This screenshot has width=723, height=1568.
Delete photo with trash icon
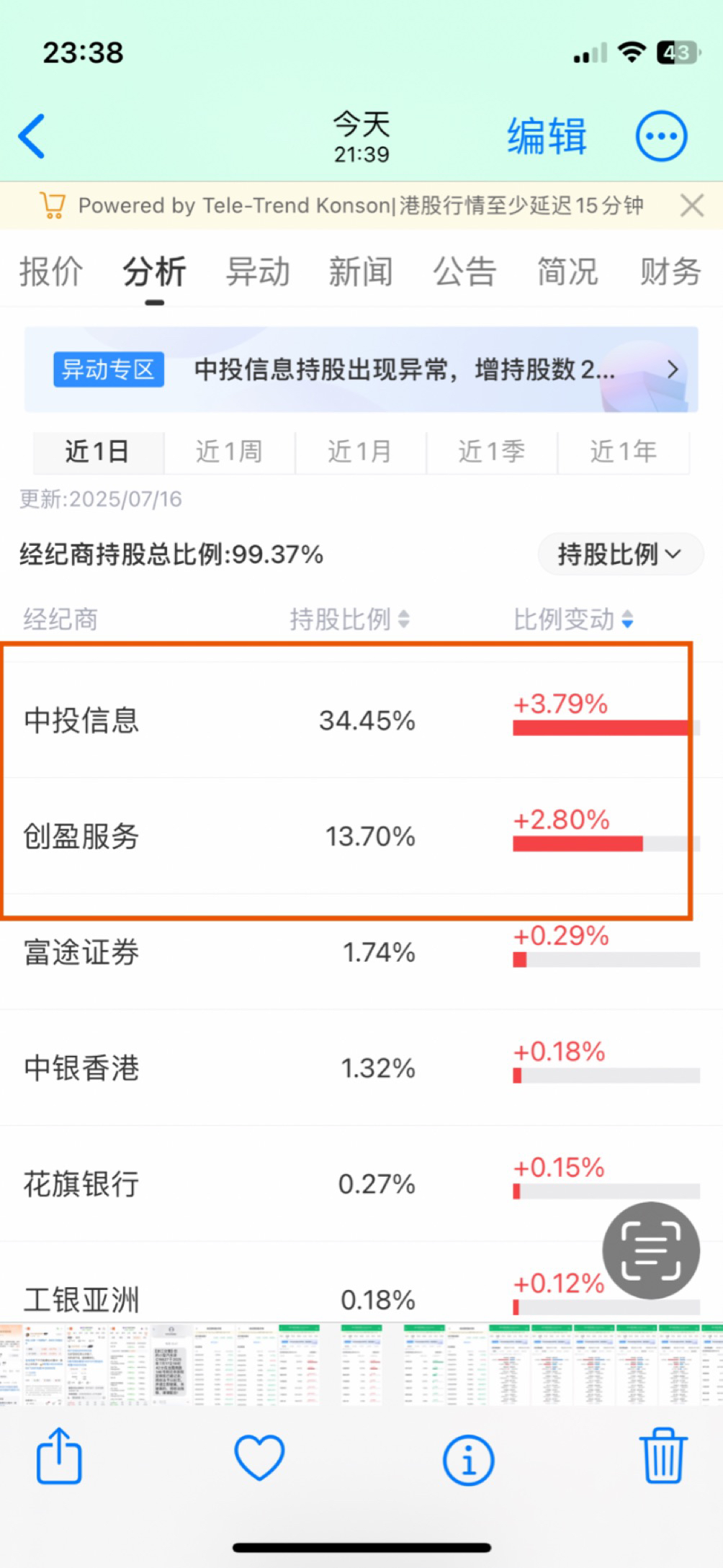pos(663,1456)
